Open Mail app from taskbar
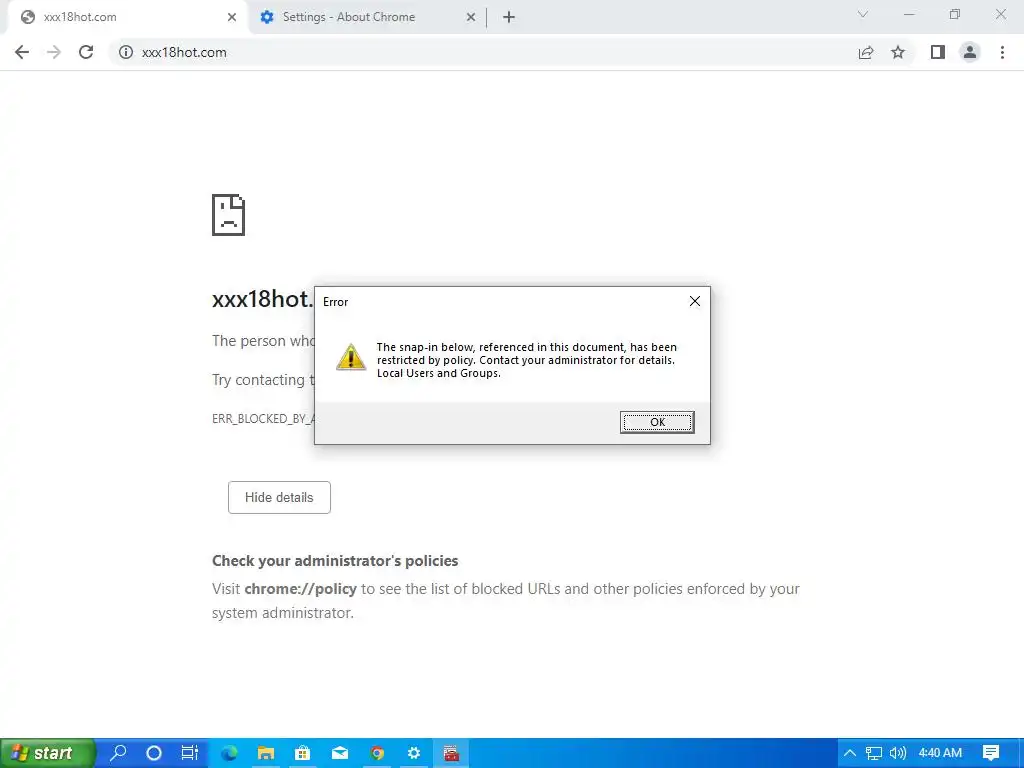This screenshot has width=1024, height=768. tap(340, 753)
